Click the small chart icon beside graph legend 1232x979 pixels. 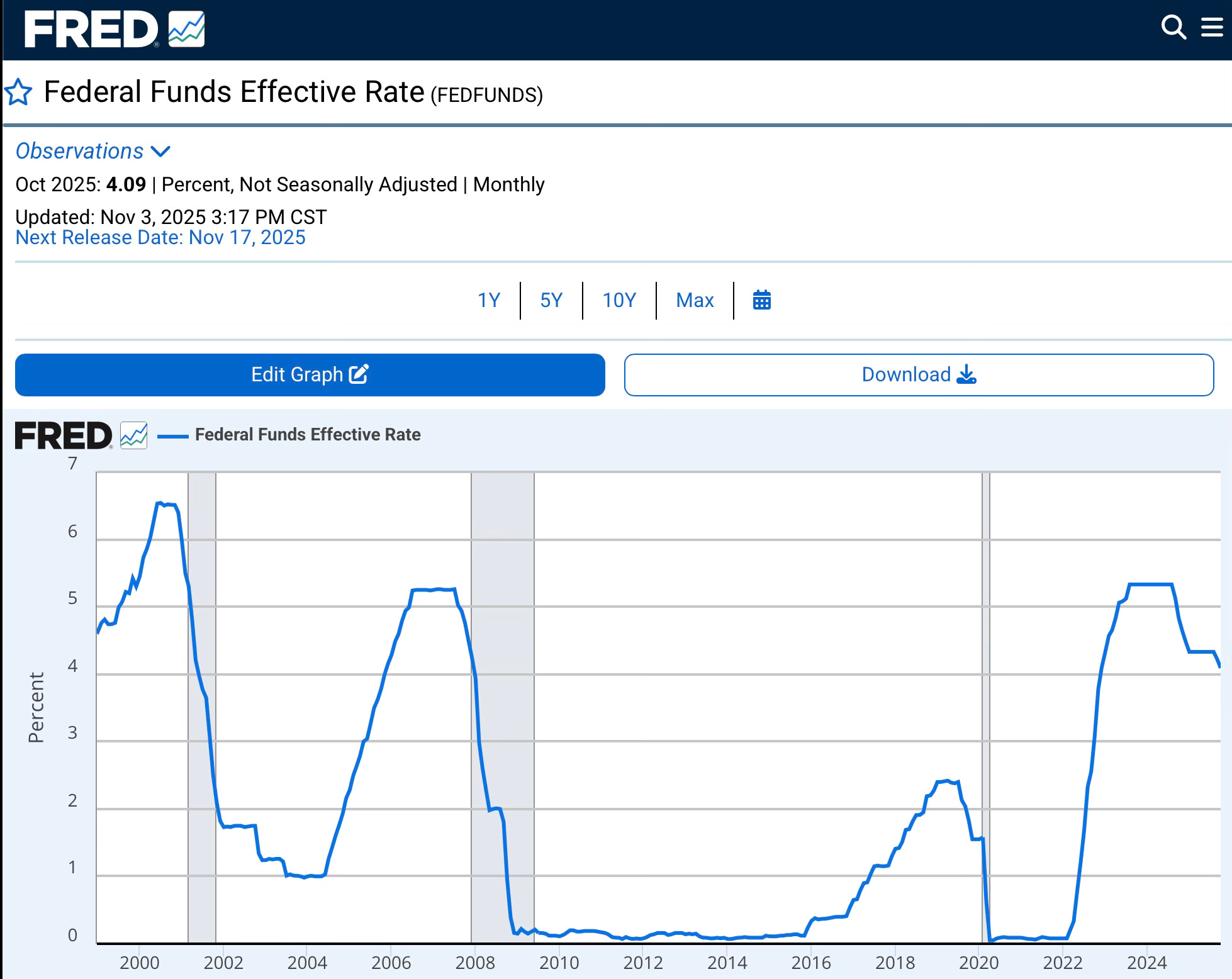[x=133, y=435]
